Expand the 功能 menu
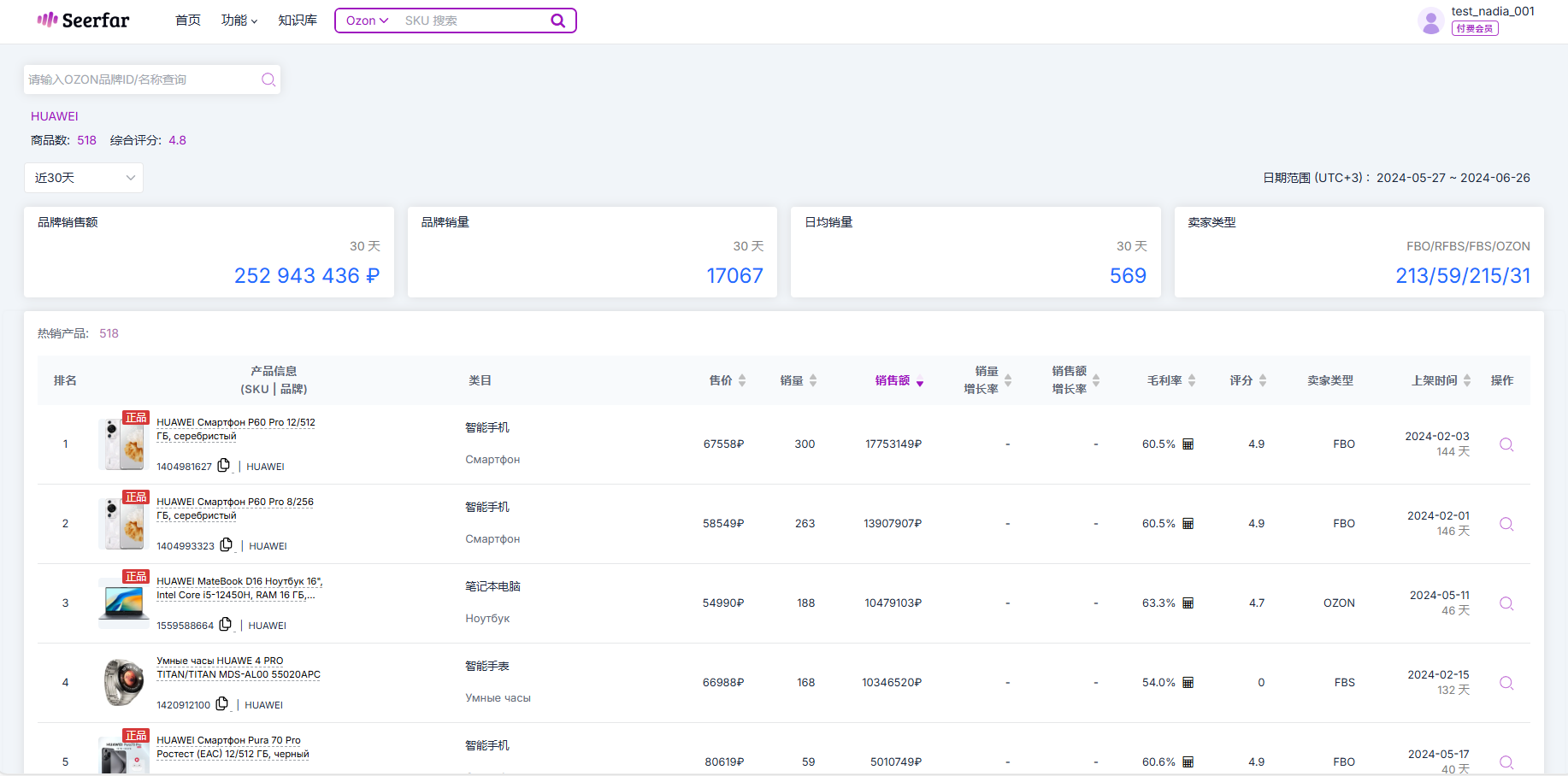 pos(239,21)
